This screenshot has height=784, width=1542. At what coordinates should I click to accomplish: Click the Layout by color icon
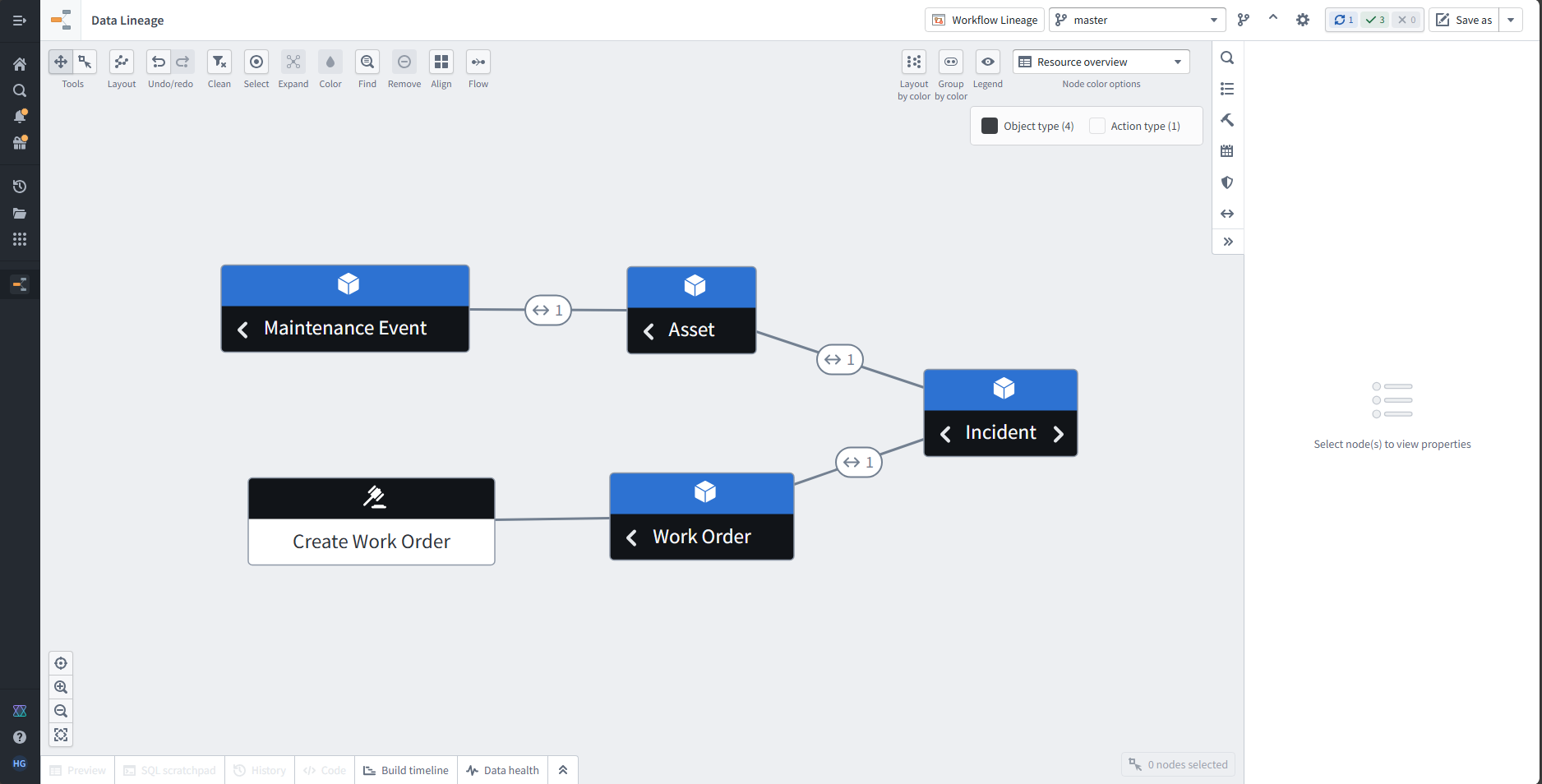913,62
